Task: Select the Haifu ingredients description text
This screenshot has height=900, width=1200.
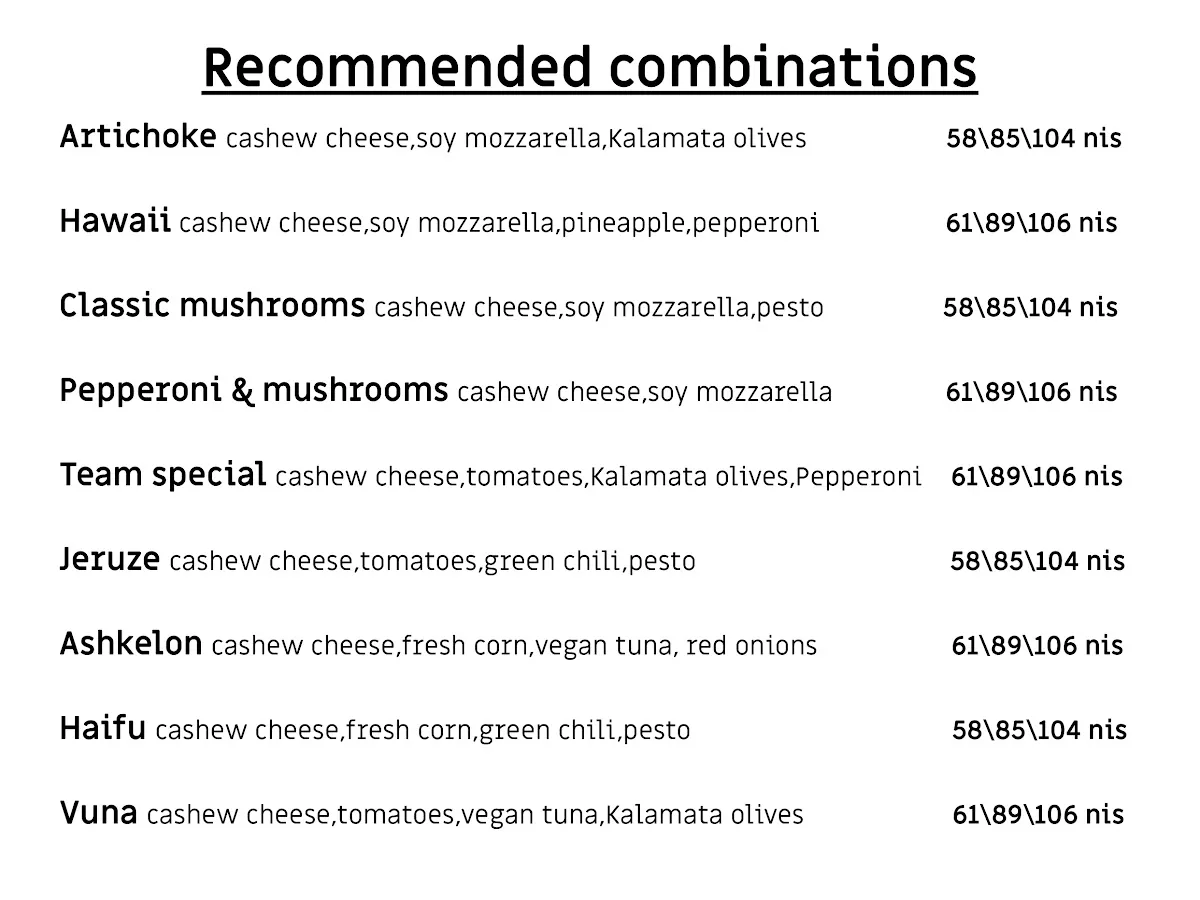Action: pyautogui.click(x=422, y=731)
